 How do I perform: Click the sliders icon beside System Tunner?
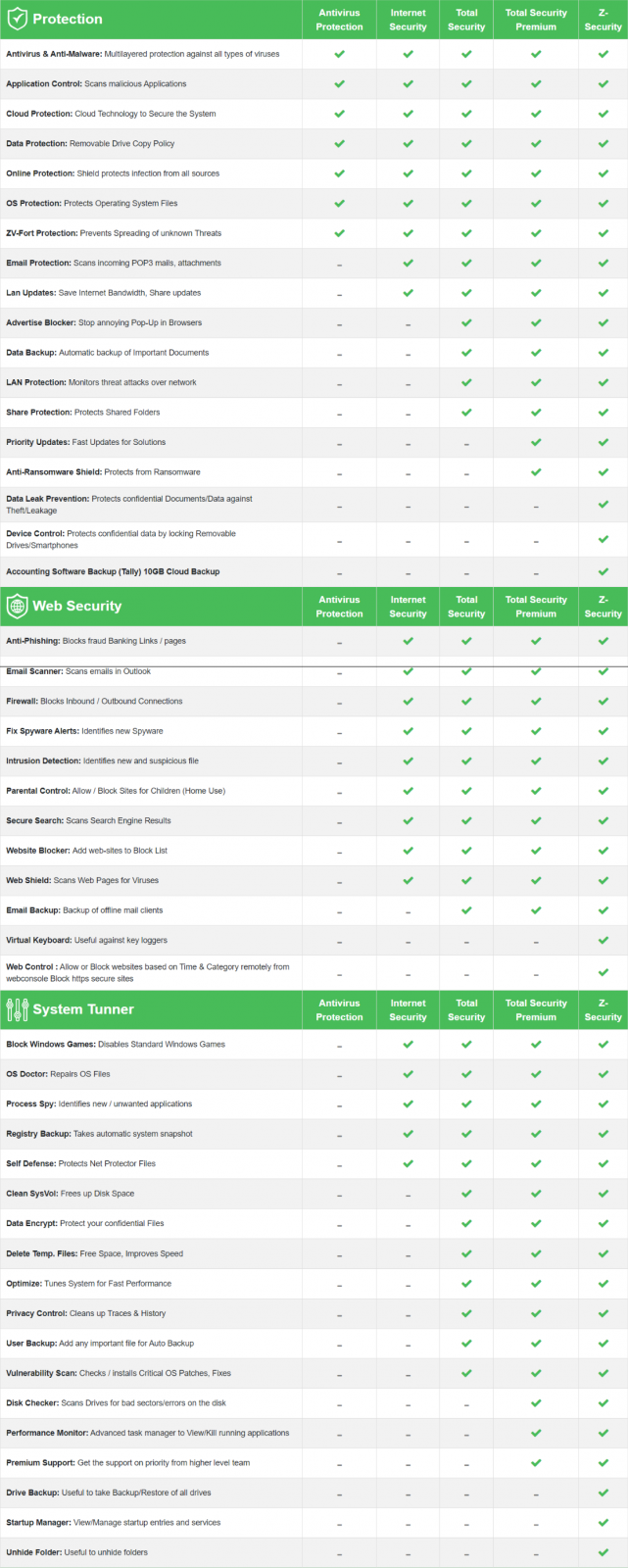coord(18,1009)
